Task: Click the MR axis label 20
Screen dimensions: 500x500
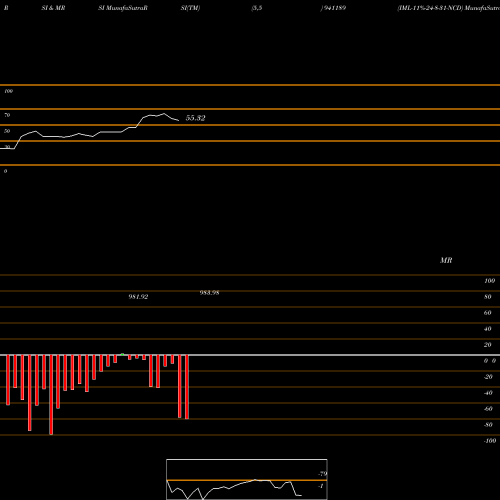Action: 488,345
